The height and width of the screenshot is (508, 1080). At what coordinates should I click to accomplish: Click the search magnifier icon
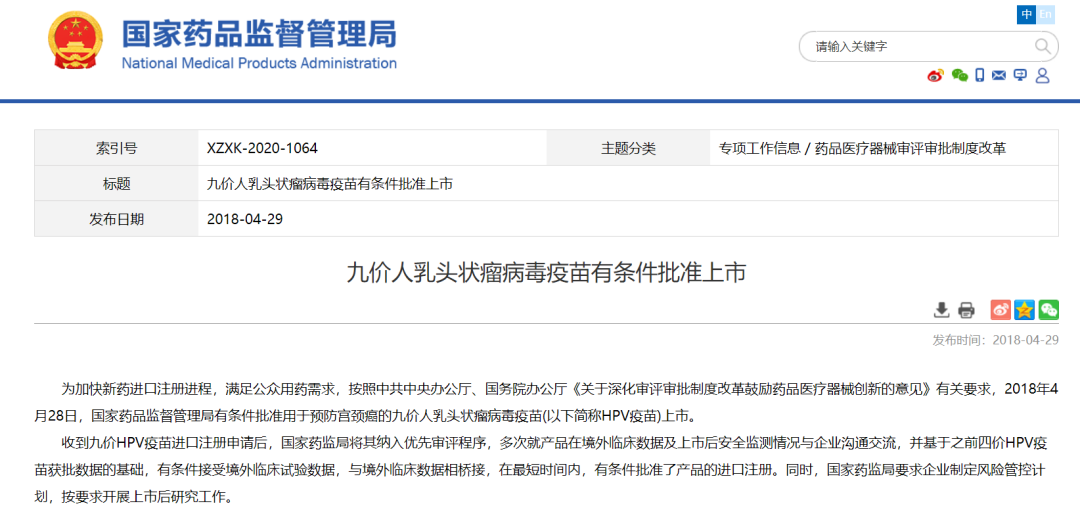pyautogui.click(x=1042, y=47)
